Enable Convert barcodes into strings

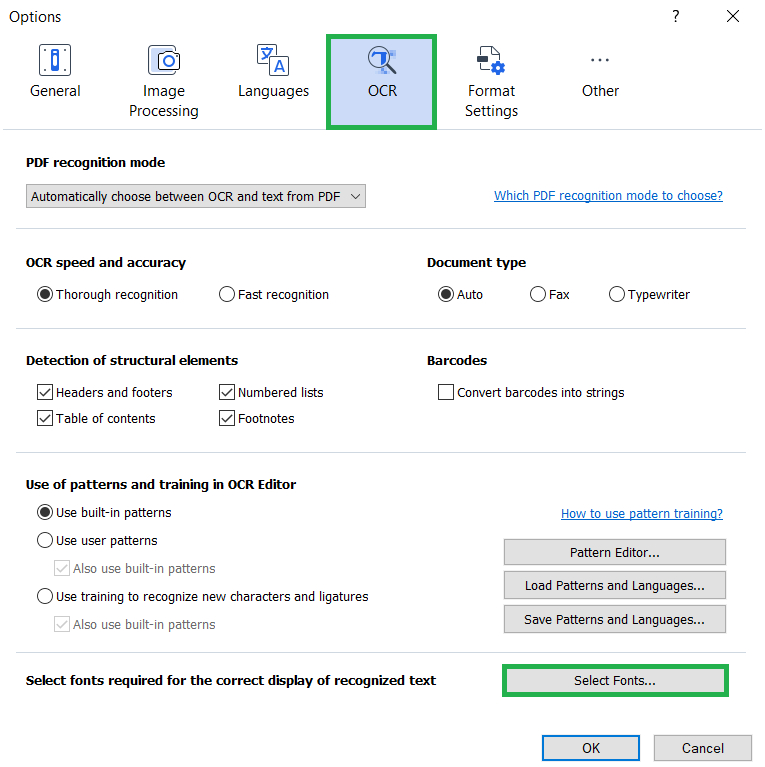coord(446,392)
